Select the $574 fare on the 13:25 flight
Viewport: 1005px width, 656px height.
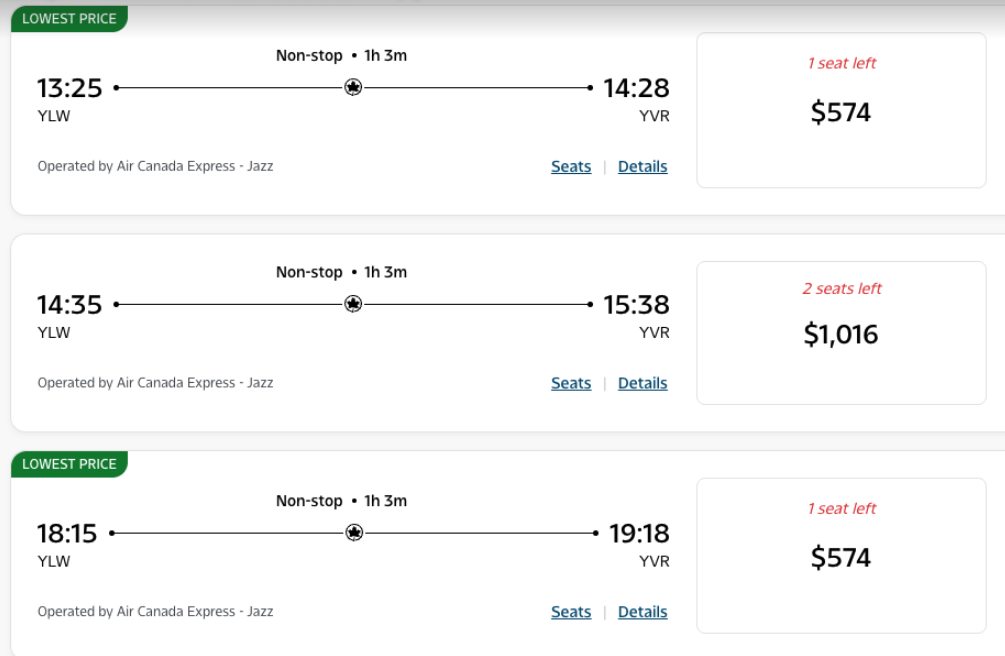[x=840, y=112]
